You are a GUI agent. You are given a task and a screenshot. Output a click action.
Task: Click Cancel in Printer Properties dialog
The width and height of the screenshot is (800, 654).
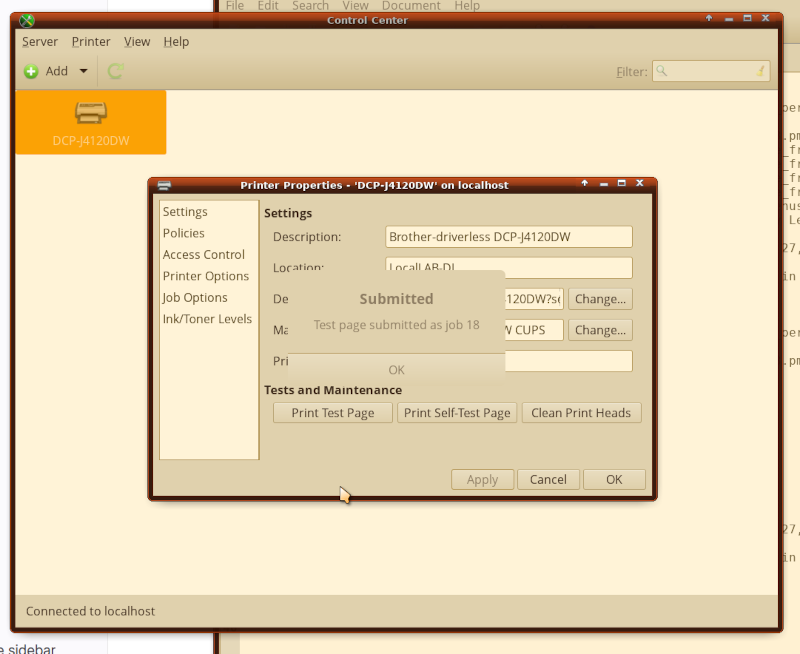tap(548, 480)
